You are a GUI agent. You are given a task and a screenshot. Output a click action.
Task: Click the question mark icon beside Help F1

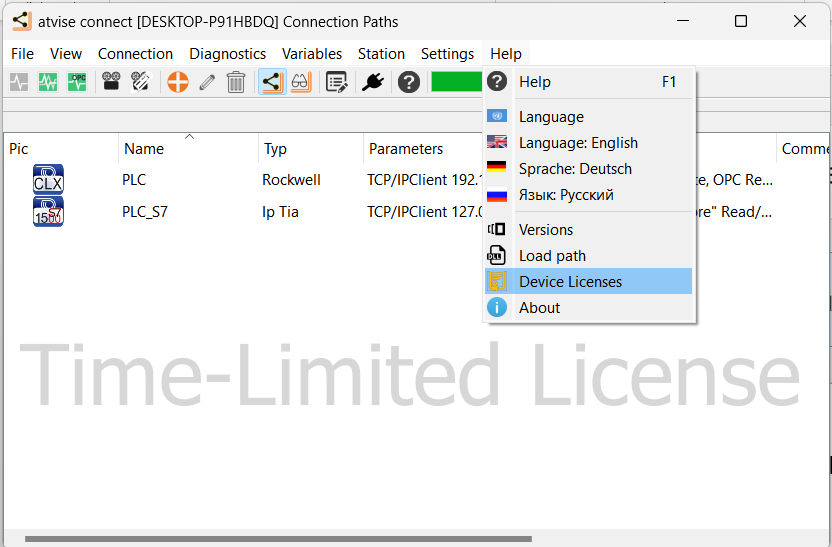coord(497,81)
